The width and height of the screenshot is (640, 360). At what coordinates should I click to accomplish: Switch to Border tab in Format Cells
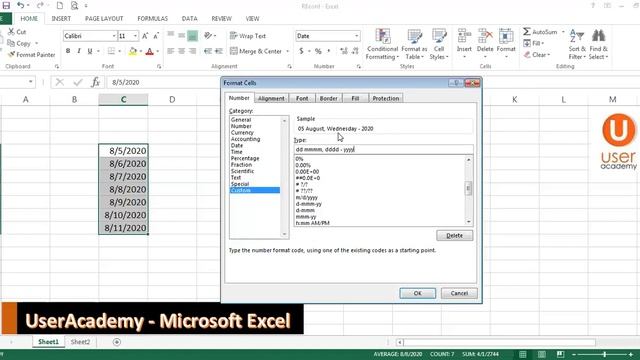[x=329, y=98]
